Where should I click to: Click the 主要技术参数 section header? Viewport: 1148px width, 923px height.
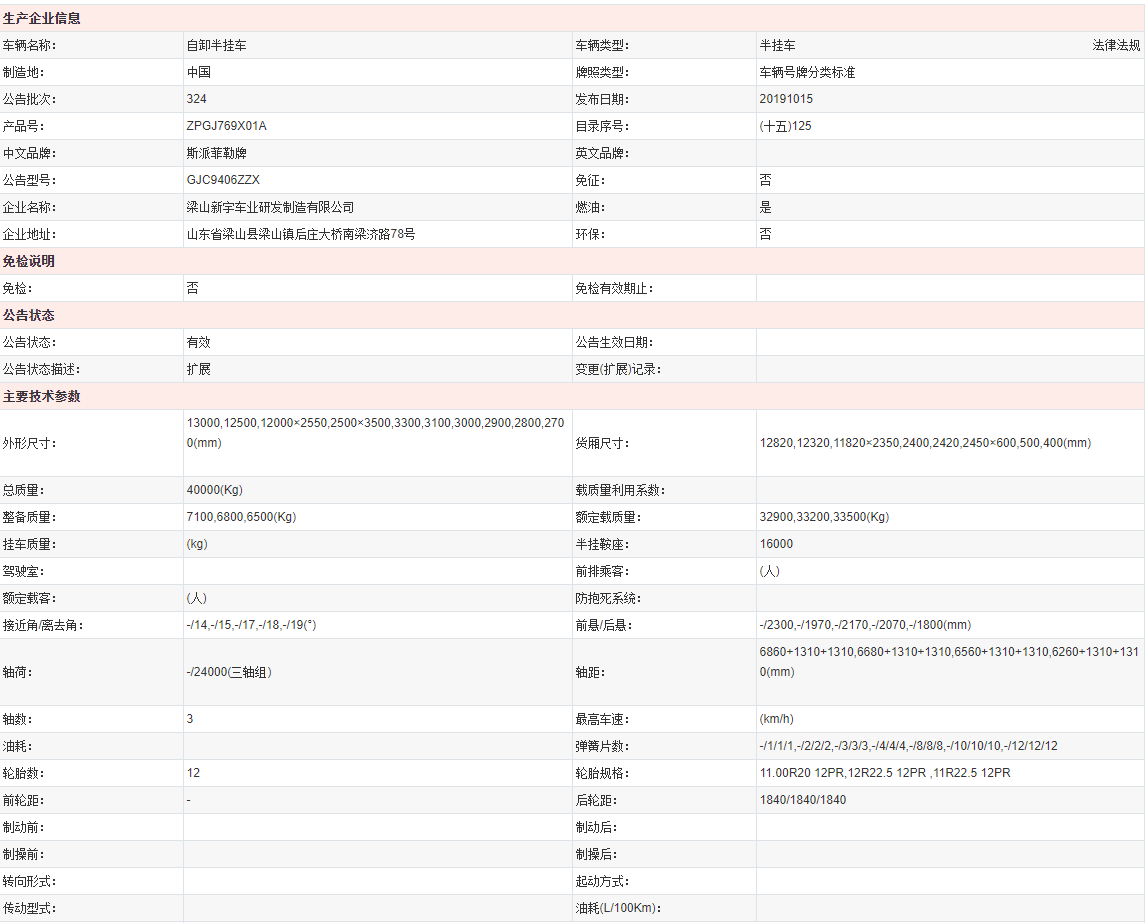click(42, 396)
